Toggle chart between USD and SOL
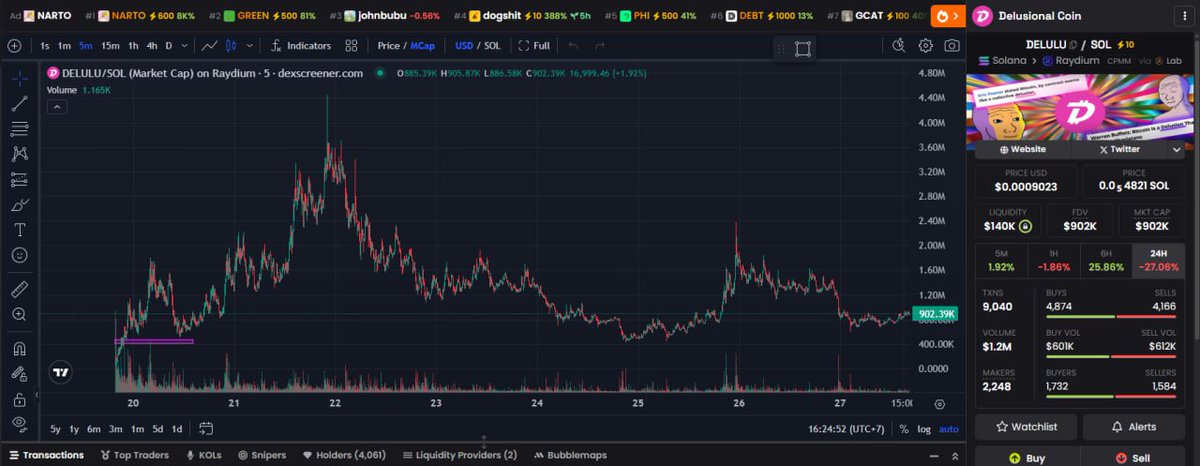The width and height of the screenshot is (1200, 466). point(478,46)
